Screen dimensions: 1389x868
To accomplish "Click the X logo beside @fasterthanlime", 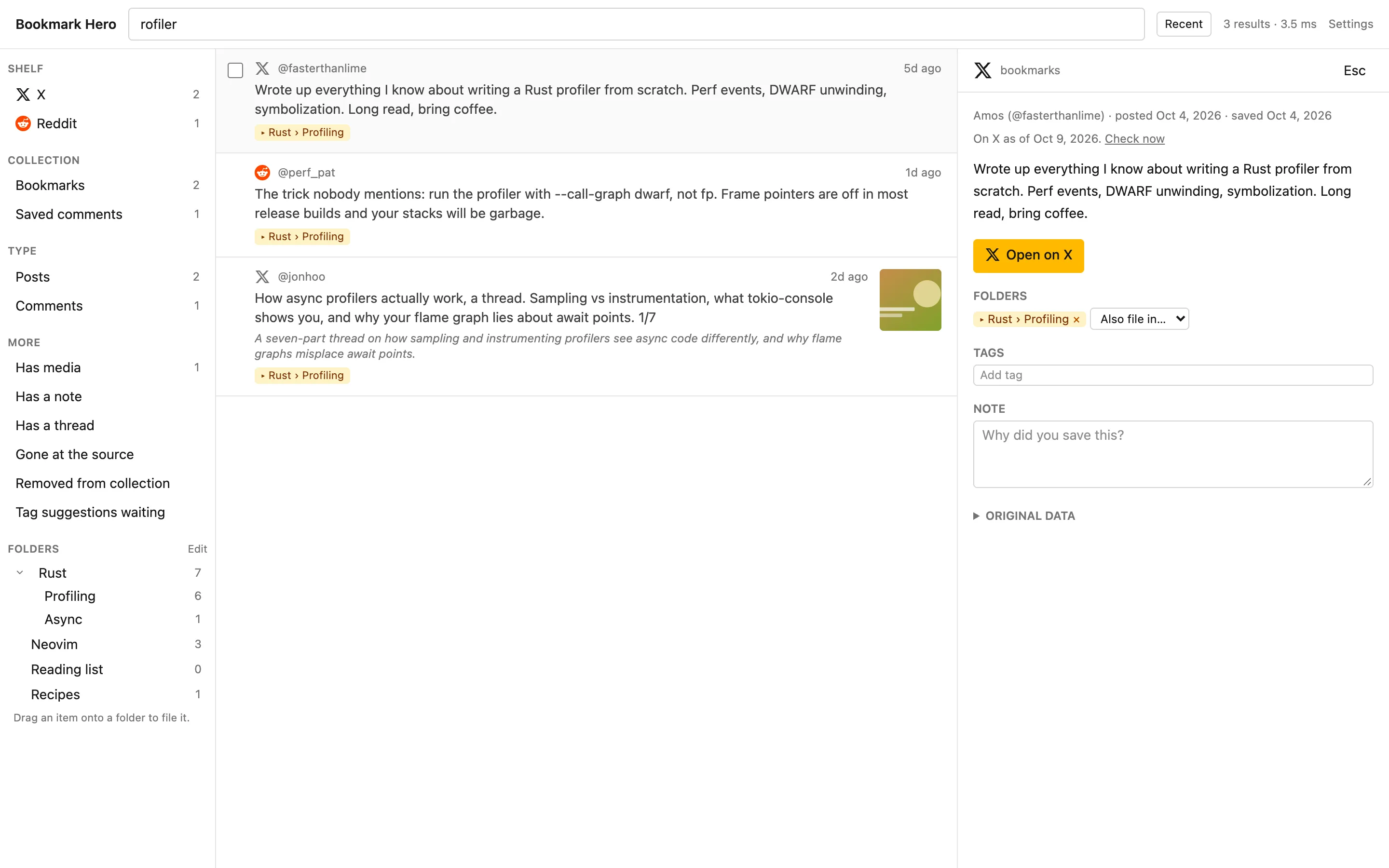I will 262,68.
